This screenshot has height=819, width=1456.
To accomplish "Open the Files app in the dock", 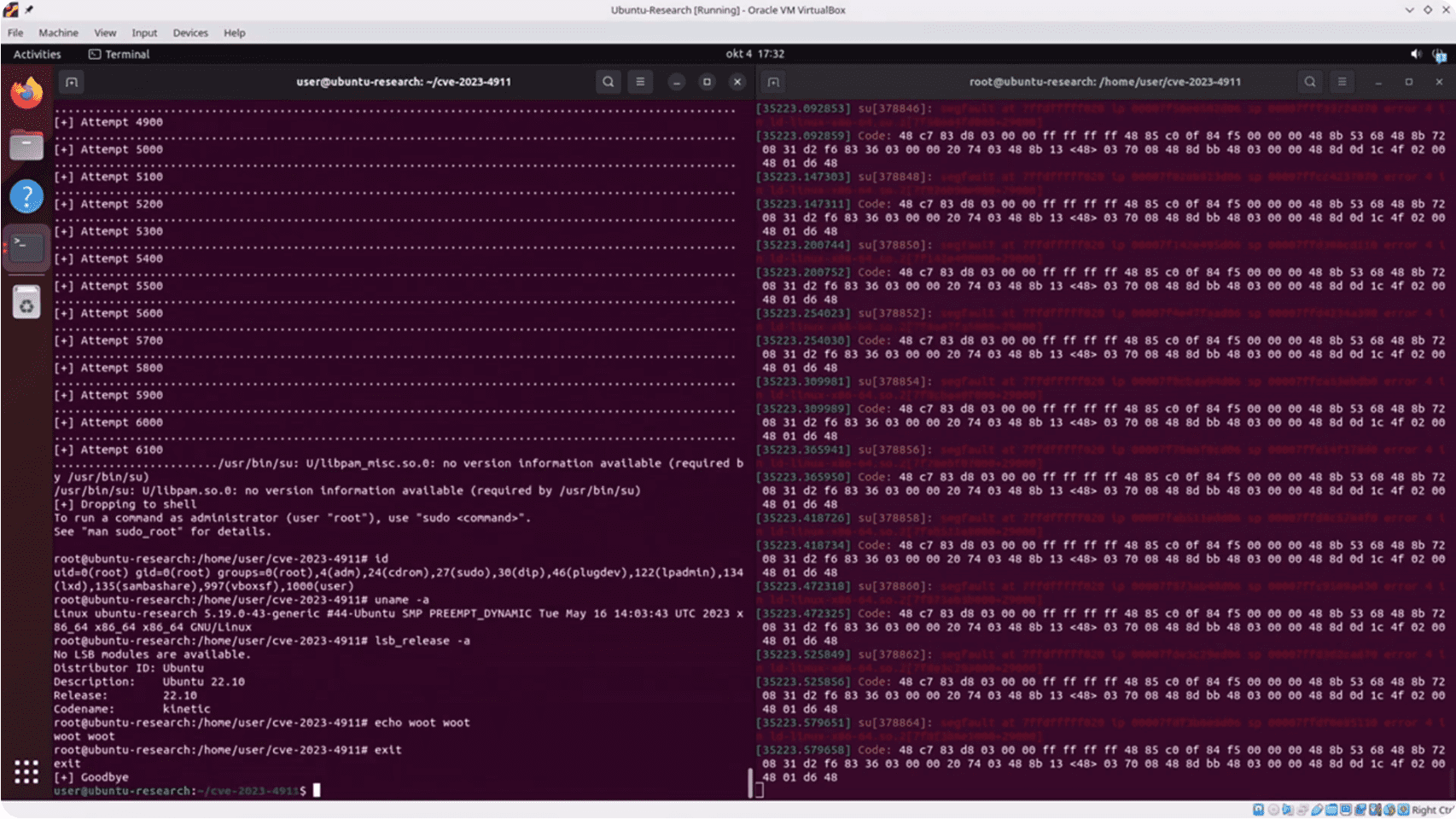I will click(x=26, y=145).
